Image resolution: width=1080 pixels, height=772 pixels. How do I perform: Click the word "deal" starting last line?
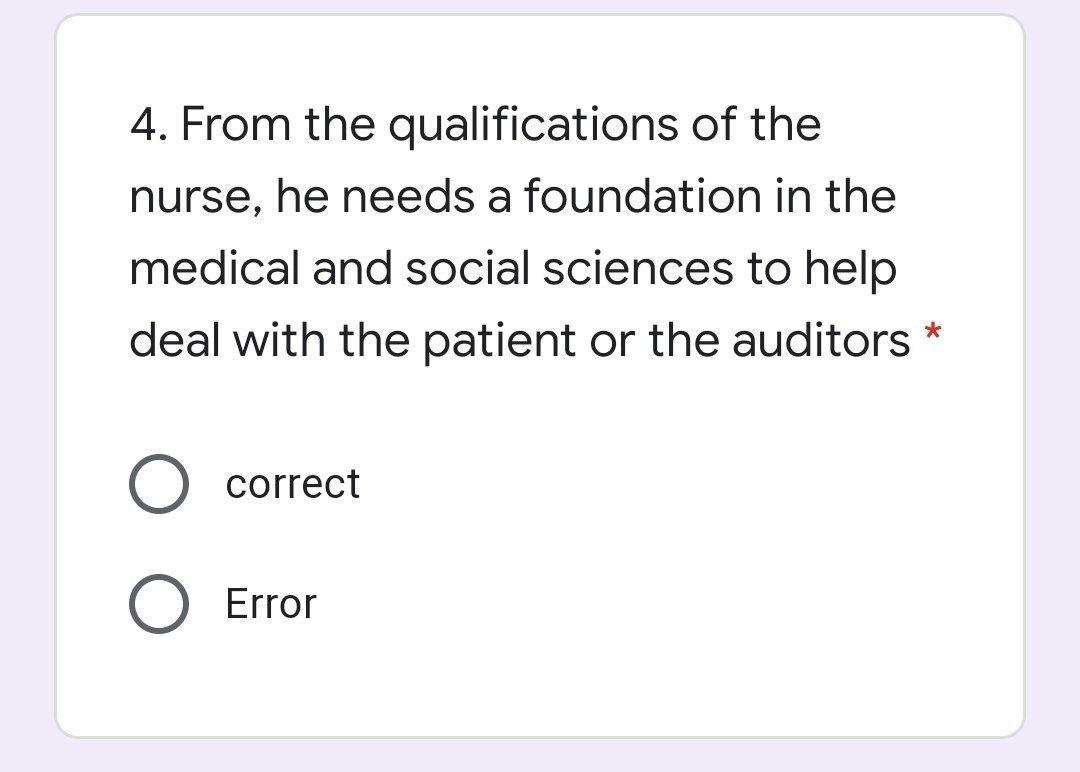pyautogui.click(x=174, y=342)
